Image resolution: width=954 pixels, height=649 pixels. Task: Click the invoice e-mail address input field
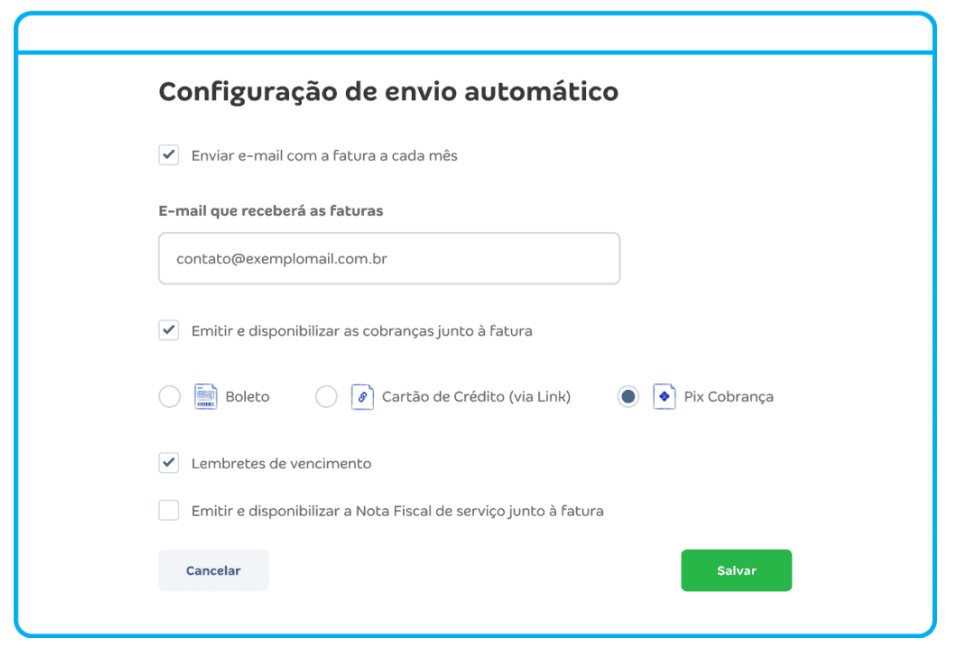click(389, 259)
